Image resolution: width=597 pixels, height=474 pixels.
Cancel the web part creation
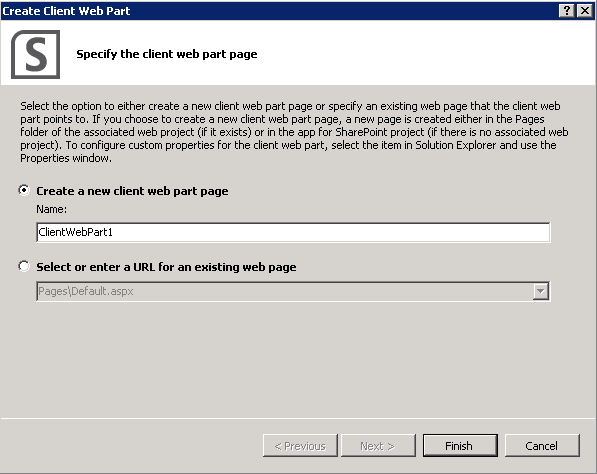[542, 445]
